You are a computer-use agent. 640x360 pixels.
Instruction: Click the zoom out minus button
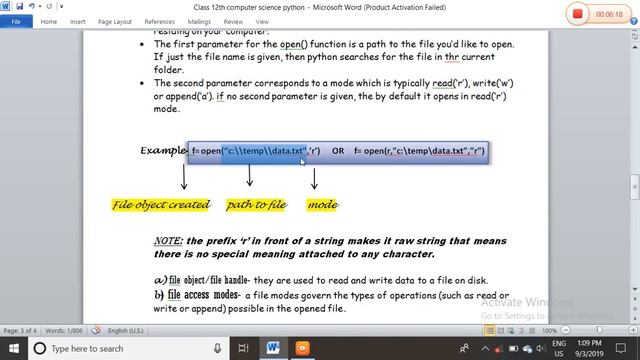[x=565, y=330]
